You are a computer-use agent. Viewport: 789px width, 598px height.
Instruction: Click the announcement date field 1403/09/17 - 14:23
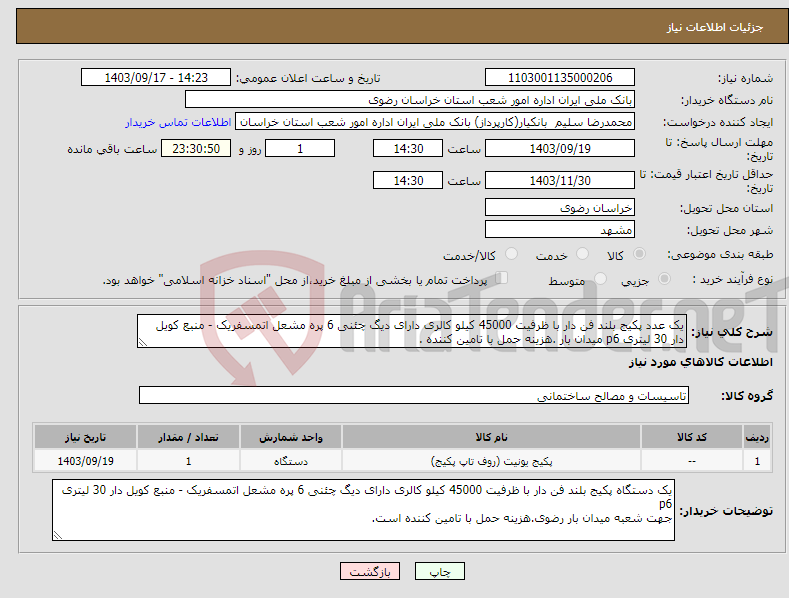[x=156, y=78]
